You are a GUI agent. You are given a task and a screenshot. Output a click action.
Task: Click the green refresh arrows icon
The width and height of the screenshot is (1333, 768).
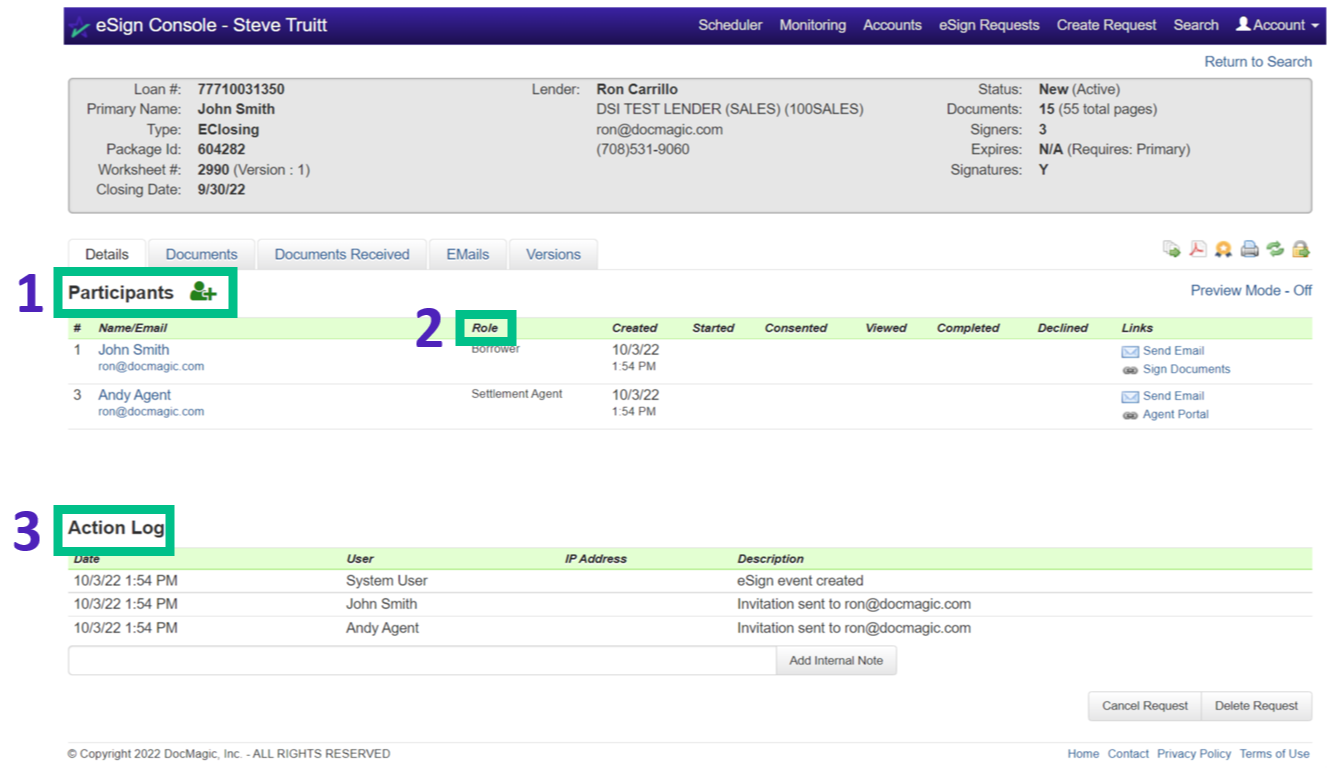1275,249
